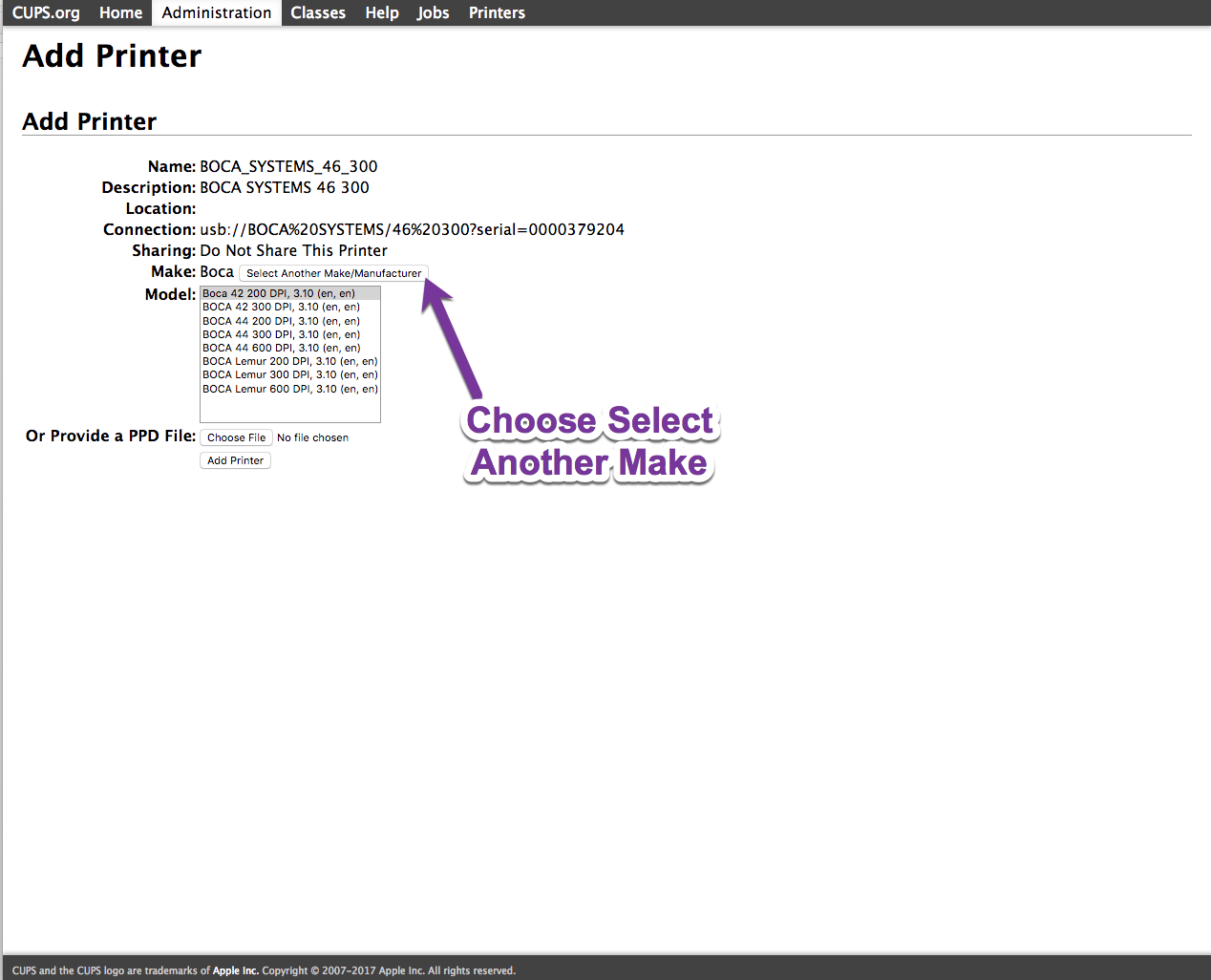Go to the Home tab
This screenshot has height=980, width=1211.
120,12
